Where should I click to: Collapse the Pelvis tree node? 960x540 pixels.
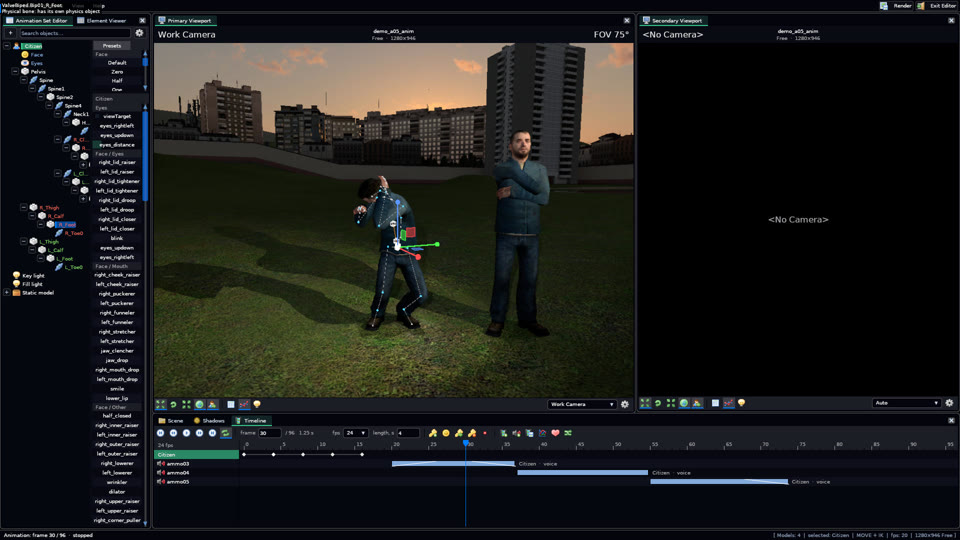coord(15,72)
